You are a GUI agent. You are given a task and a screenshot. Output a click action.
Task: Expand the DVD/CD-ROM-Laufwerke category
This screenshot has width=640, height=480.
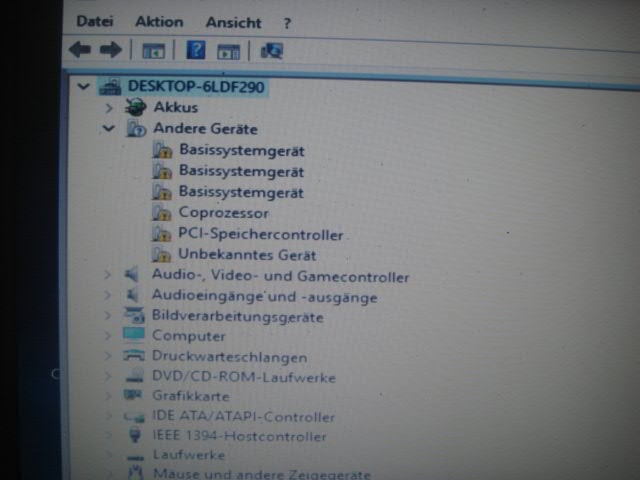108,376
